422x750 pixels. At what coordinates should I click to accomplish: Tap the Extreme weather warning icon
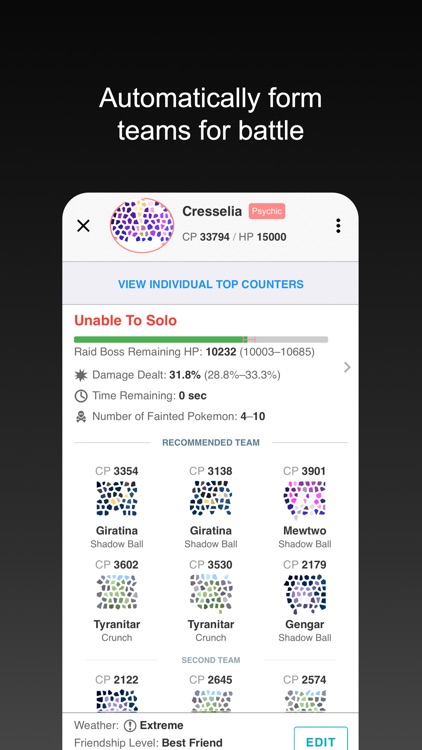[x=130, y=726]
